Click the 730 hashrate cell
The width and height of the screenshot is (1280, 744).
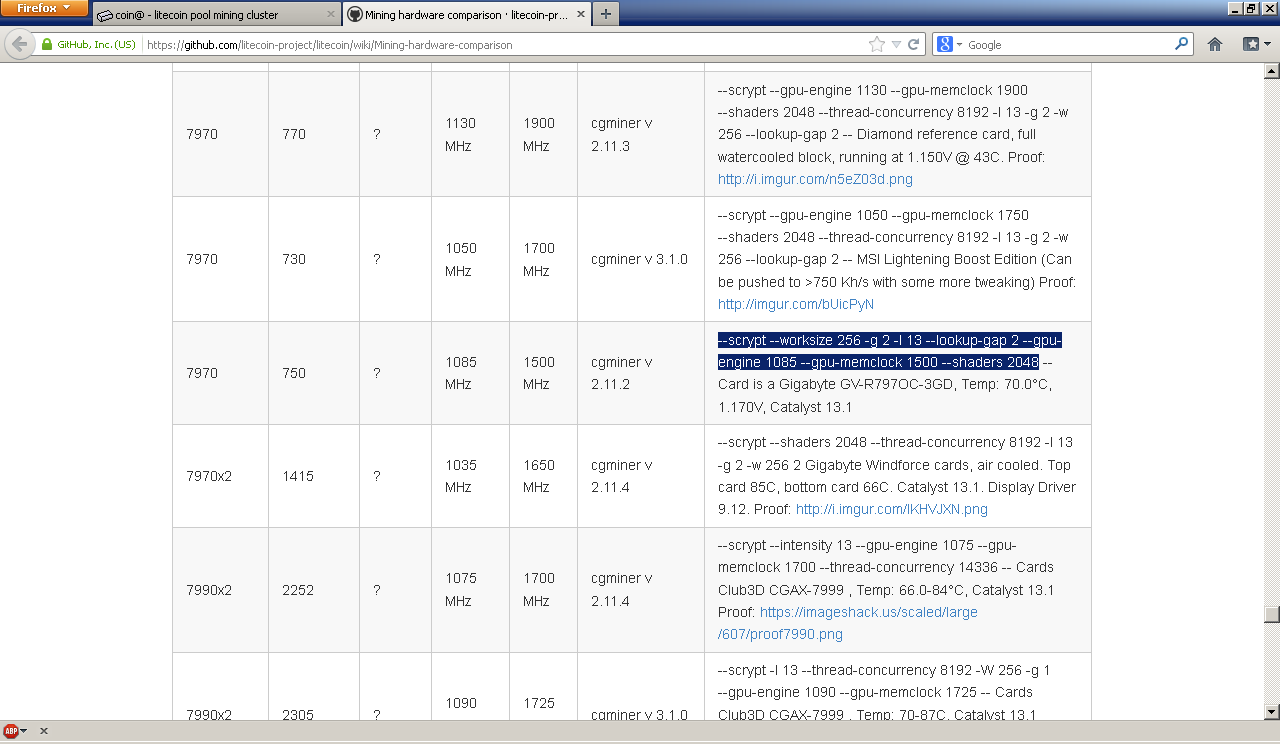(x=314, y=259)
